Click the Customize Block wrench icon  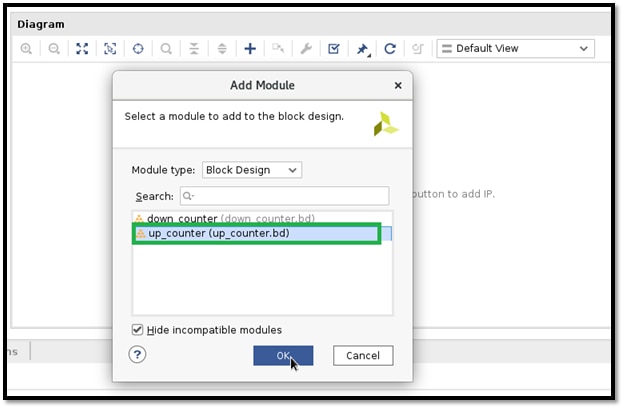pyautogui.click(x=306, y=49)
